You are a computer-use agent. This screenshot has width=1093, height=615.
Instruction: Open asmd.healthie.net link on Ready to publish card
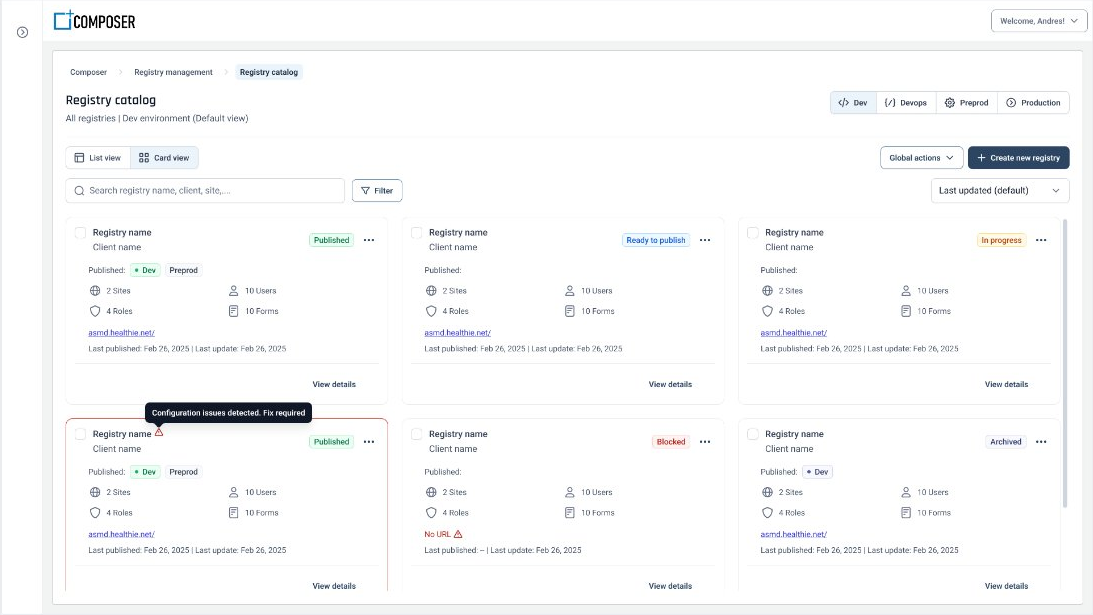[x=457, y=333]
